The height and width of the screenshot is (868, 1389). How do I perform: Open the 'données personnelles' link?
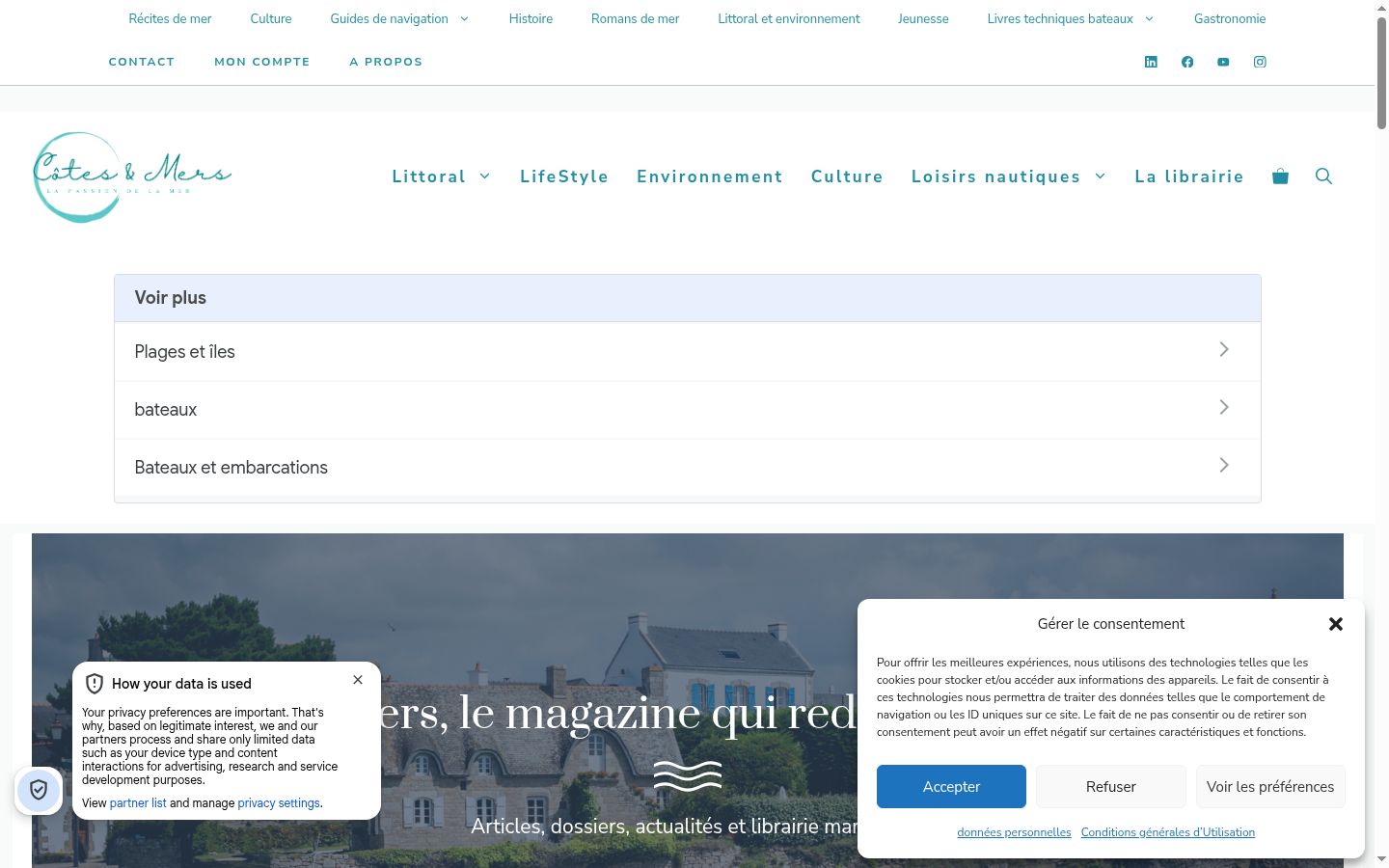[x=1014, y=832]
